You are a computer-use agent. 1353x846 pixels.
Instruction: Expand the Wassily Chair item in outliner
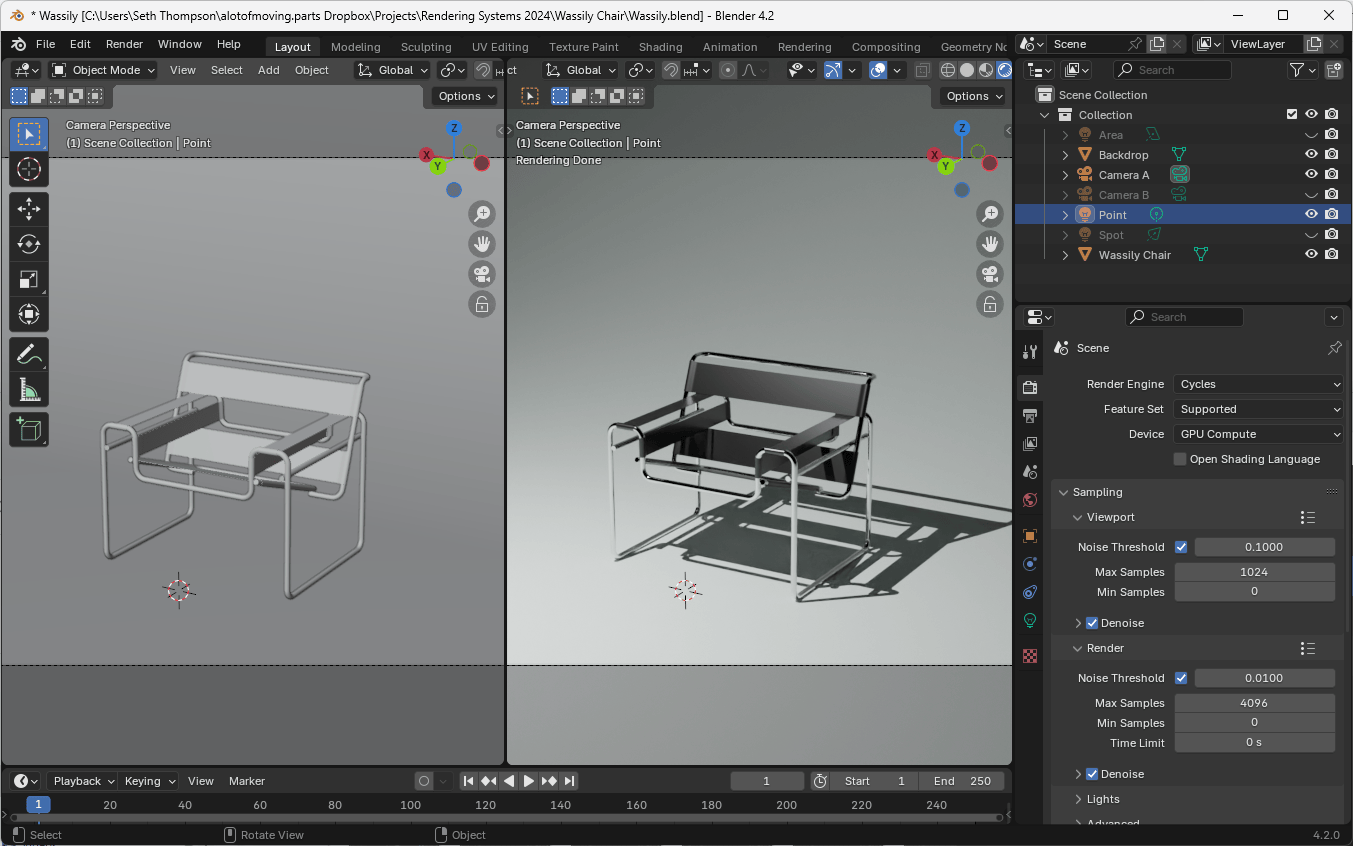(x=1066, y=255)
